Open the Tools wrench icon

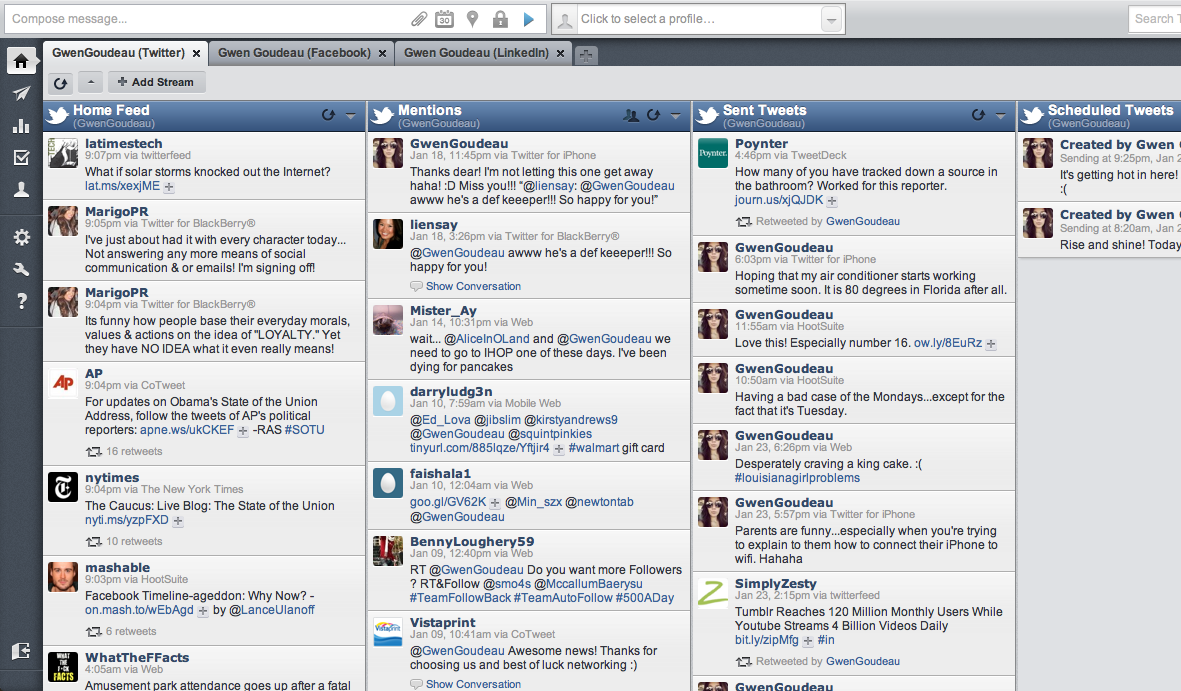[x=21, y=269]
